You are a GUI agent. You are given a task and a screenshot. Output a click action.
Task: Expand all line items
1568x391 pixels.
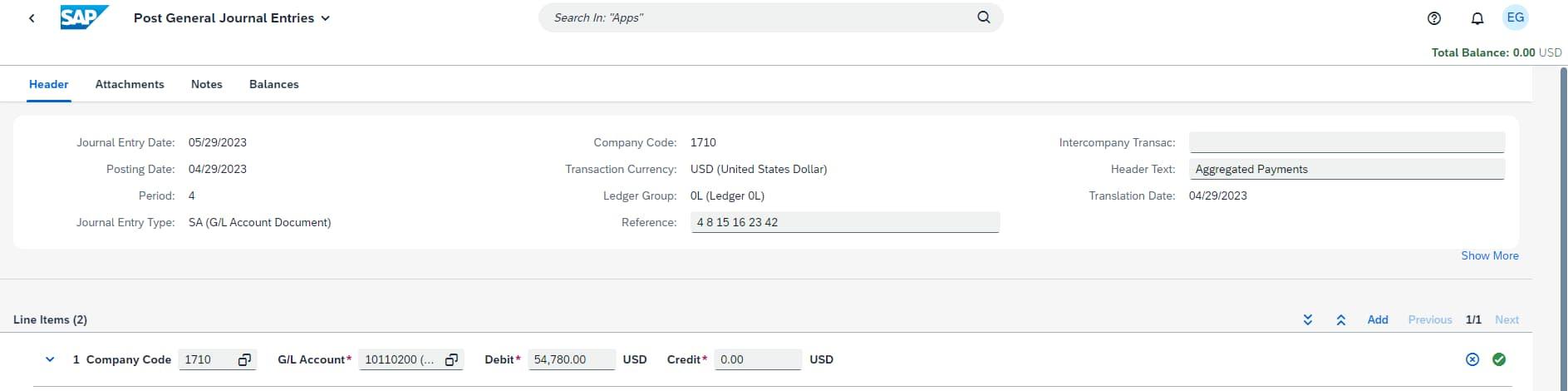pos(1308,320)
